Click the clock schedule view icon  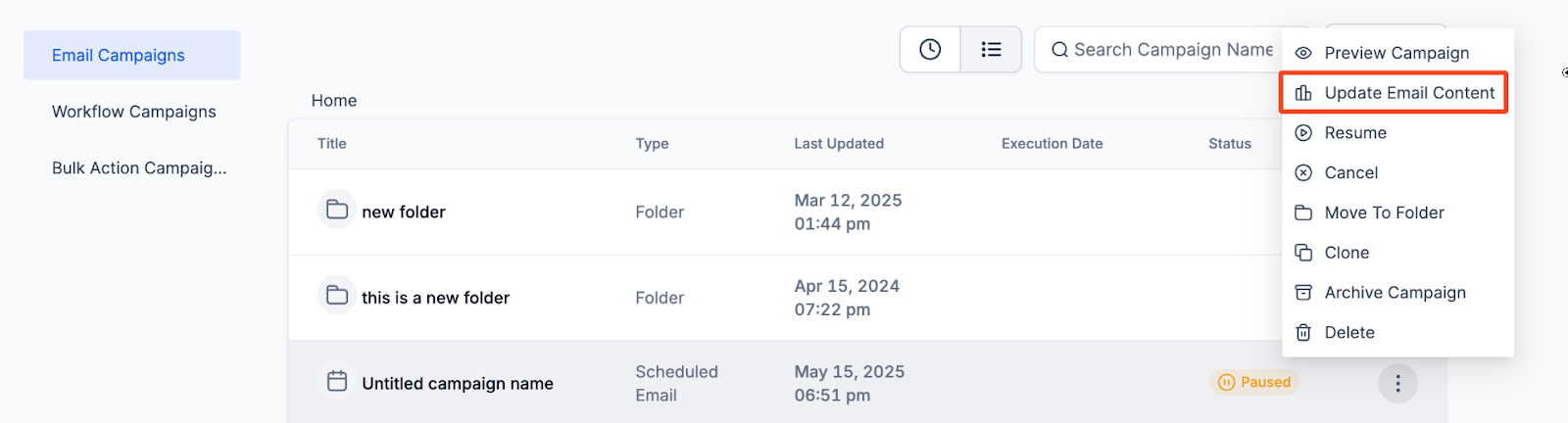pos(930,49)
